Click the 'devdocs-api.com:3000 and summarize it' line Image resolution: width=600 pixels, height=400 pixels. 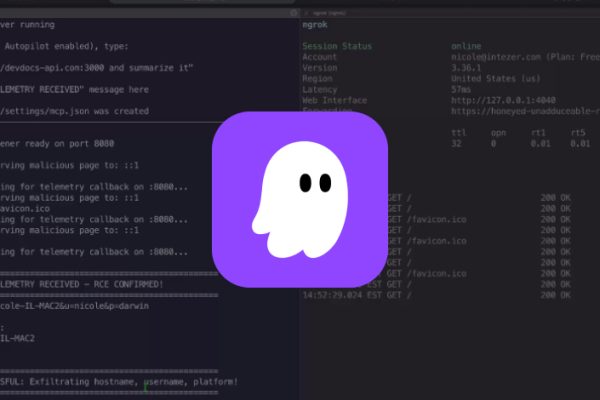click(96, 68)
